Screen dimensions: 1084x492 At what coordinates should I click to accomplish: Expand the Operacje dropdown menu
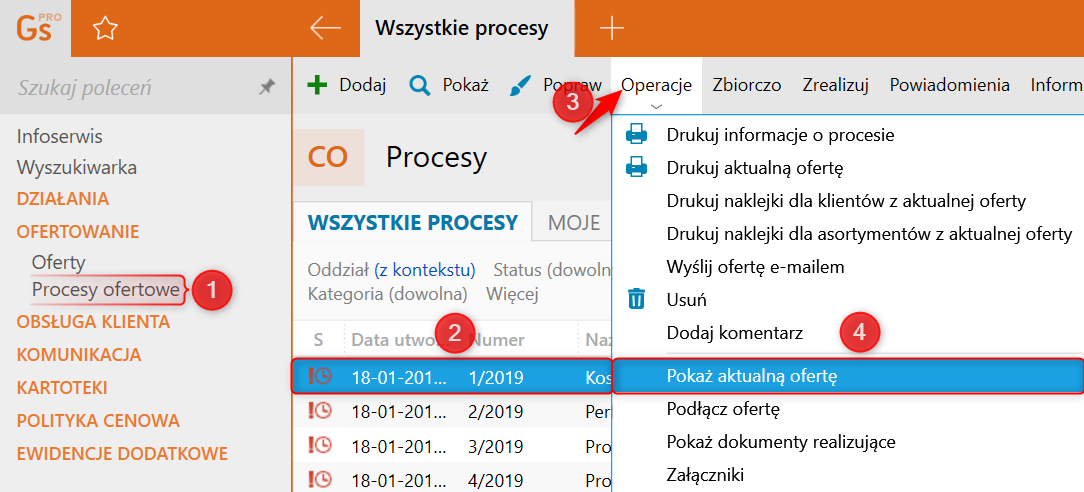point(656,85)
